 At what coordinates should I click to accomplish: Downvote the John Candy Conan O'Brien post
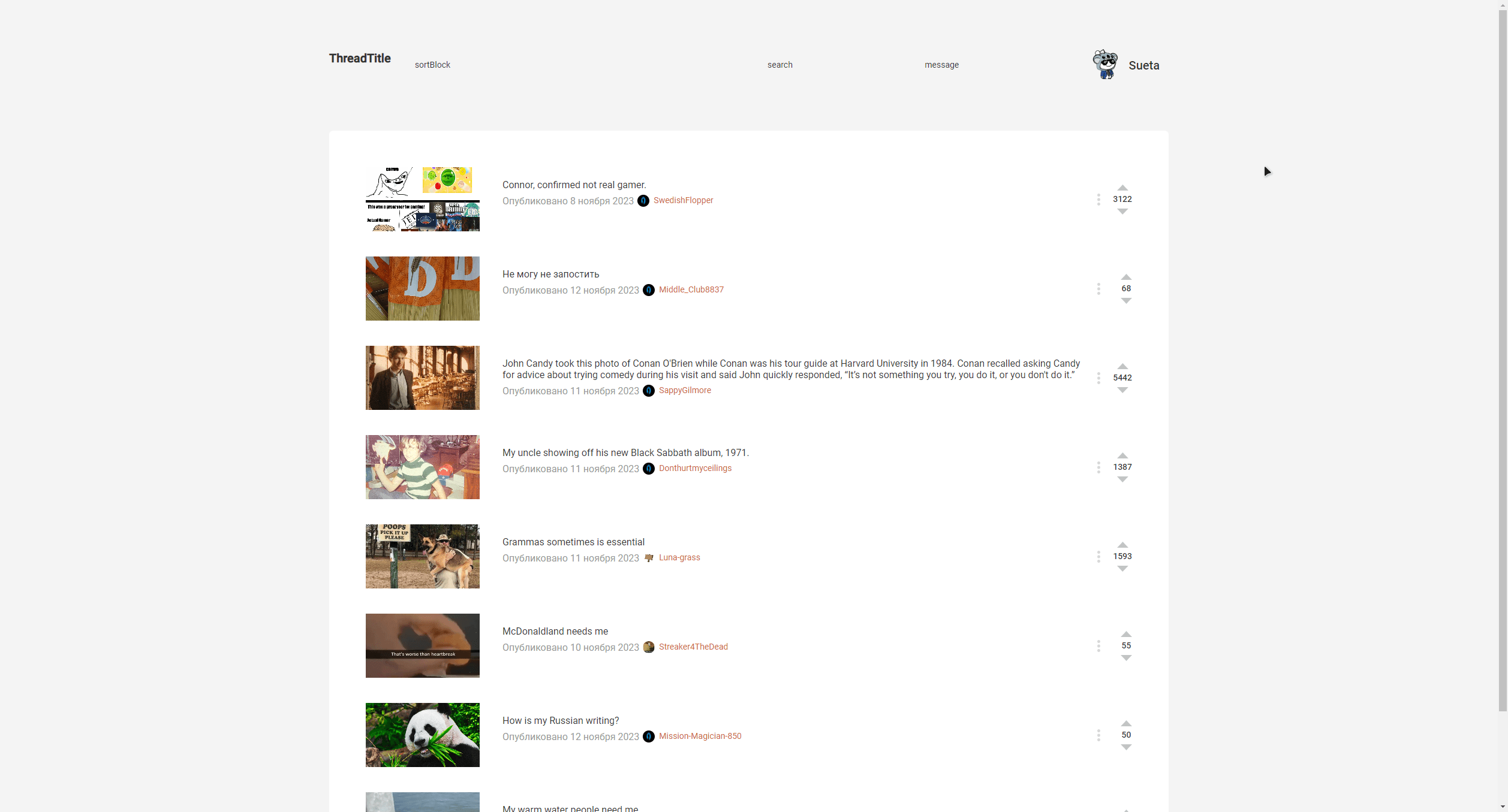tap(1122, 390)
